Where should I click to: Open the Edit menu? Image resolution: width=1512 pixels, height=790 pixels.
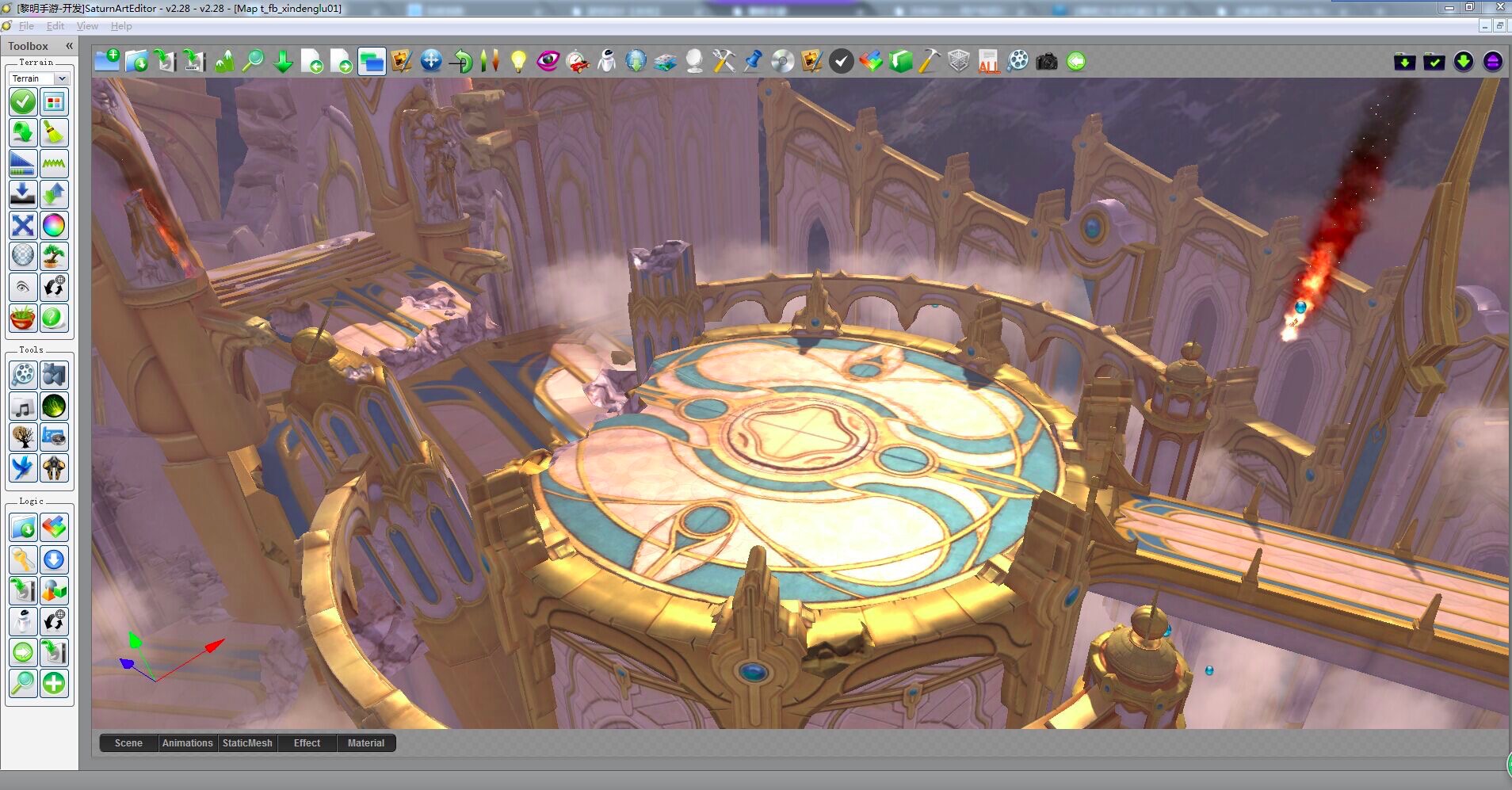pos(55,26)
